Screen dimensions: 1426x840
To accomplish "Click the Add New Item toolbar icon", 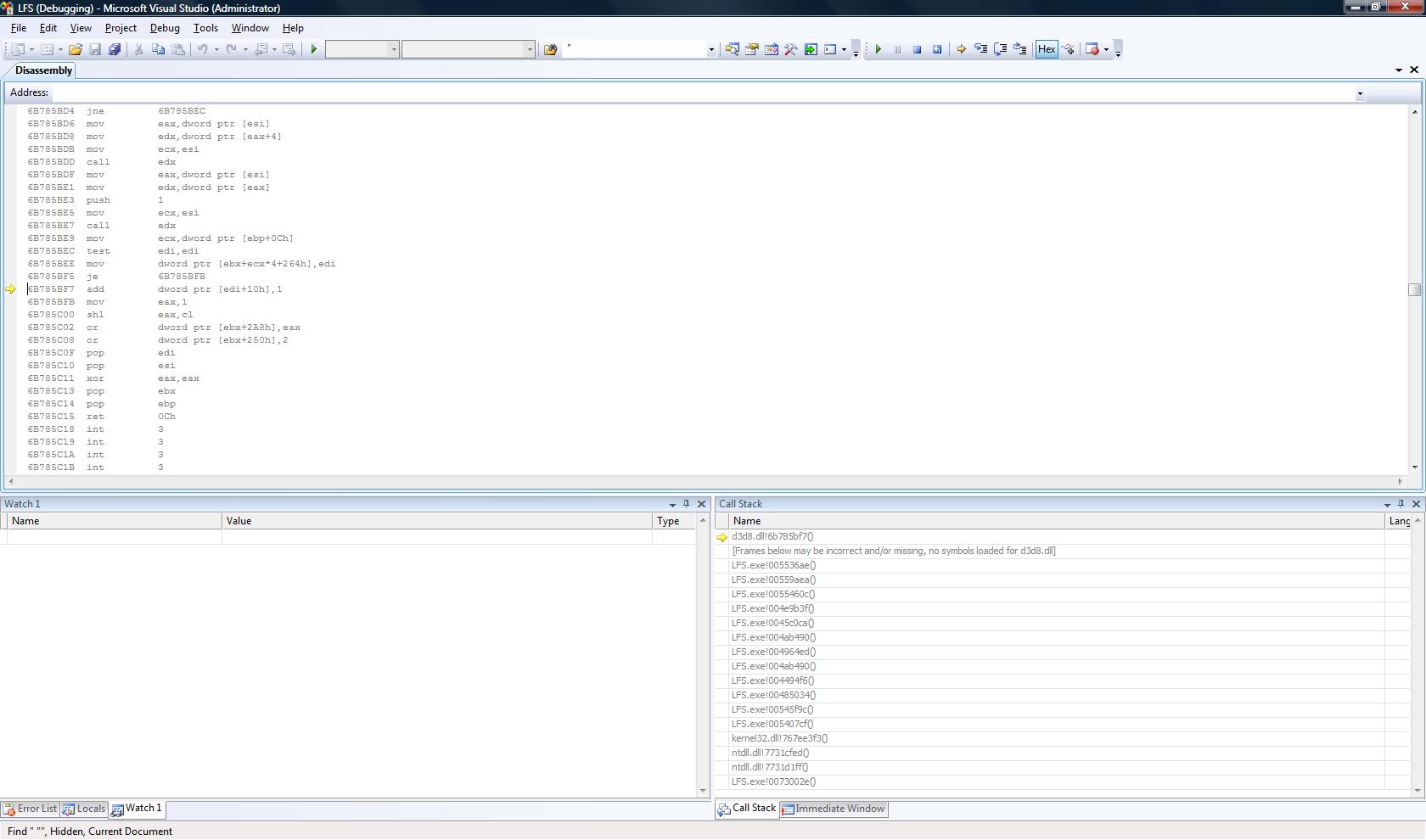I will [x=47, y=49].
